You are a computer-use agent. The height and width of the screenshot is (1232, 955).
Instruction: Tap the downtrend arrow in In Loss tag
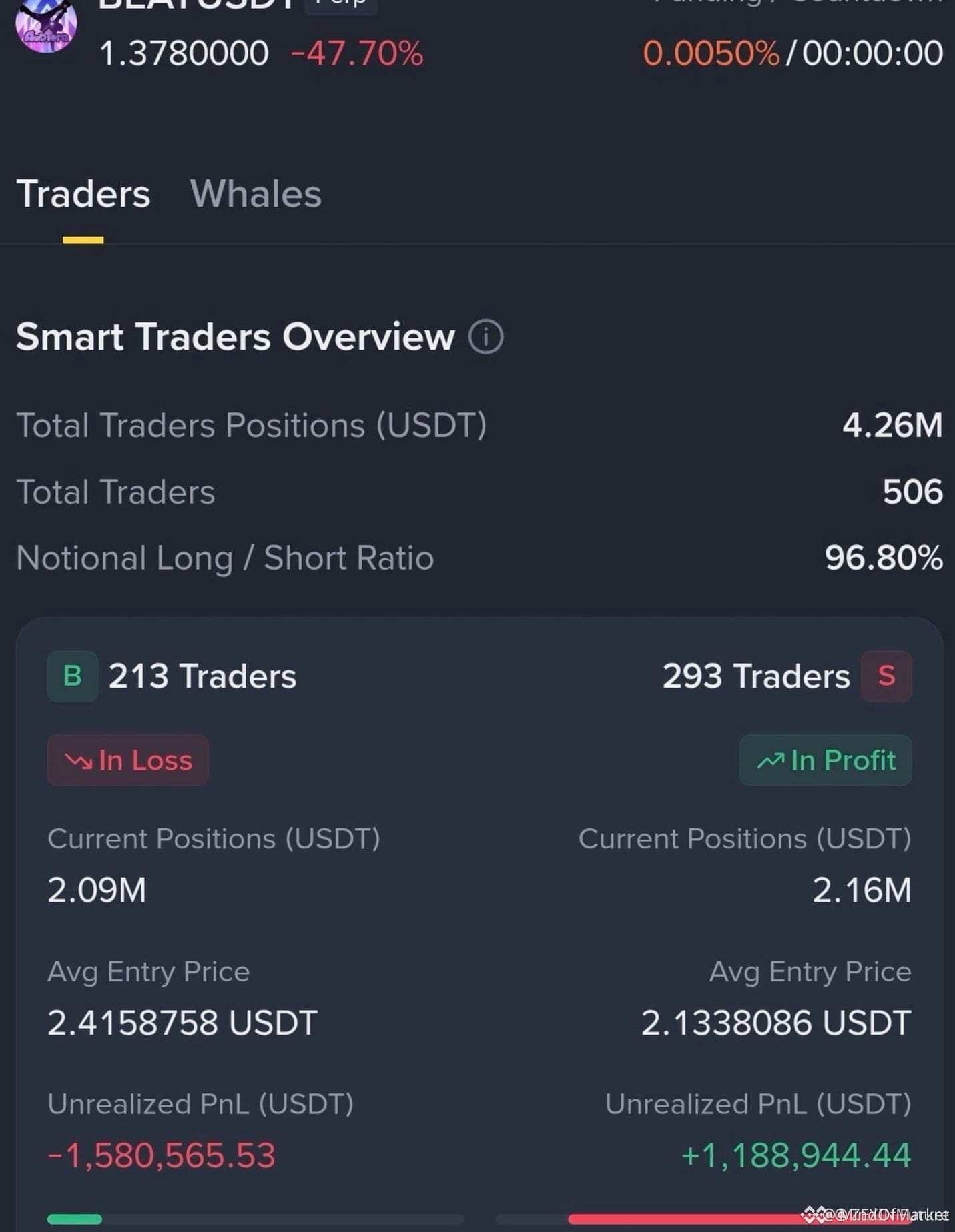point(78,761)
